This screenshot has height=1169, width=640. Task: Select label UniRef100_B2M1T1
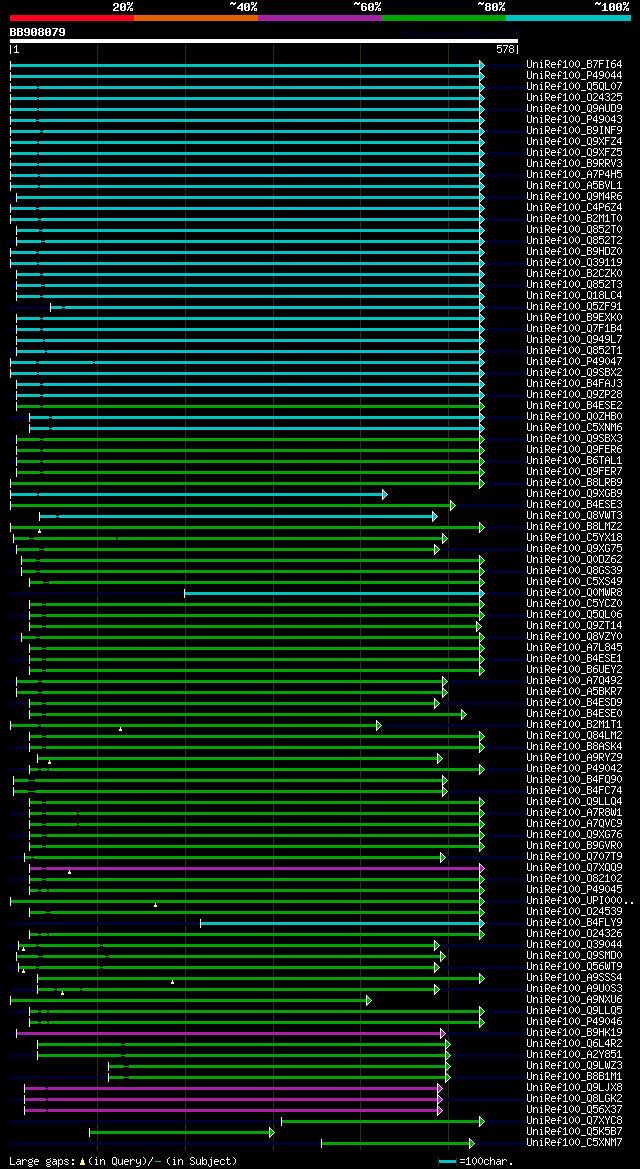coord(574,725)
